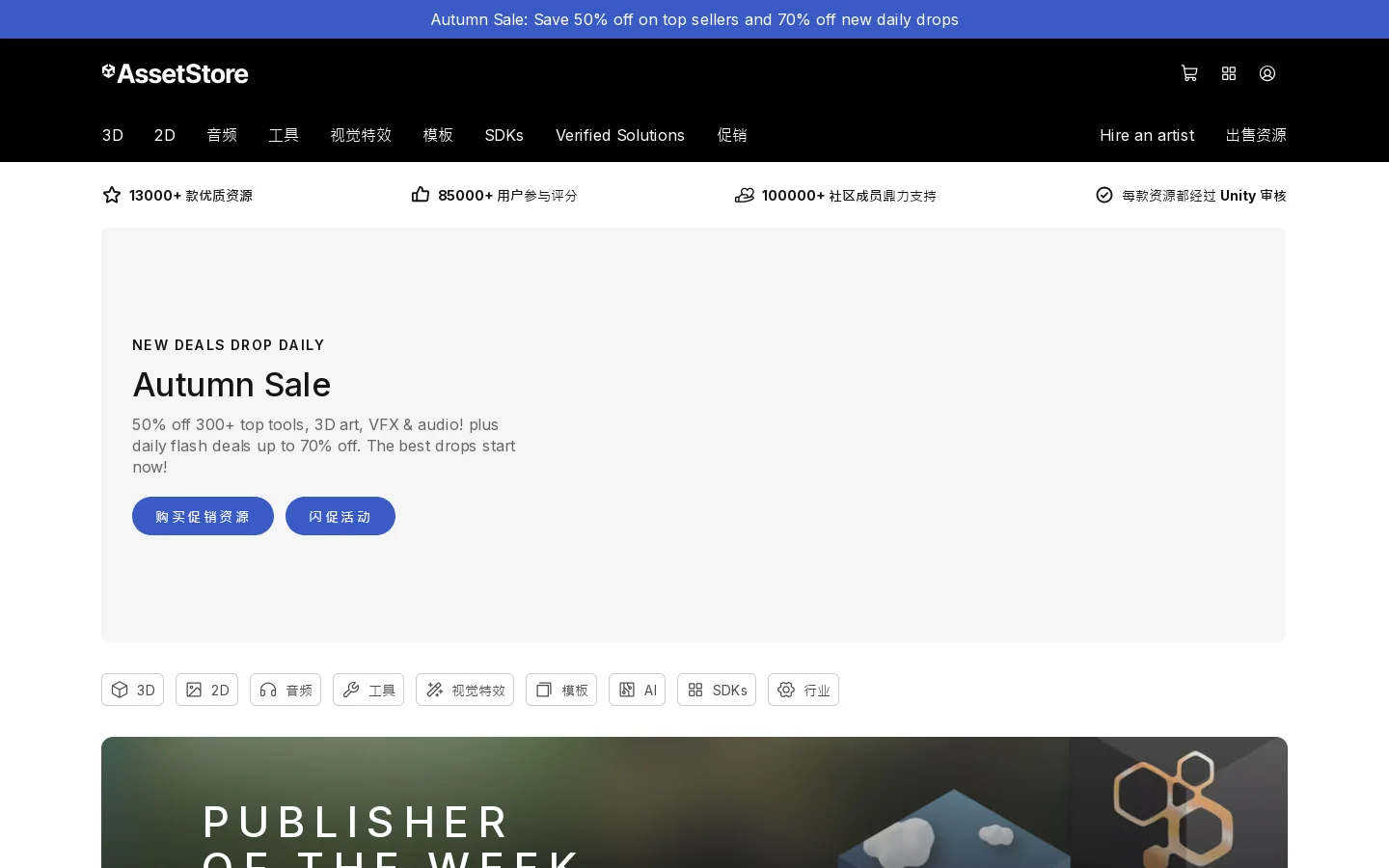This screenshot has width=1389, height=868.
Task: Select the 3D cube category chip
Action: pos(133,690)
